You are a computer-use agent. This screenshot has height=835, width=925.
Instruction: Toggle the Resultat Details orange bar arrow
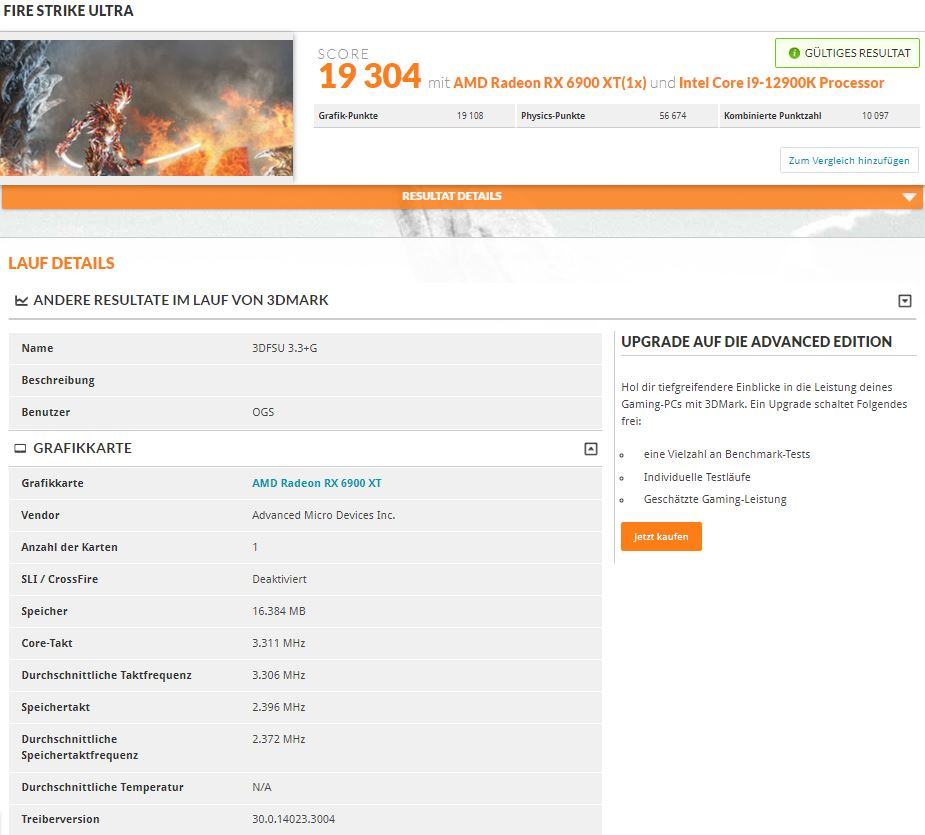(909, 197)
